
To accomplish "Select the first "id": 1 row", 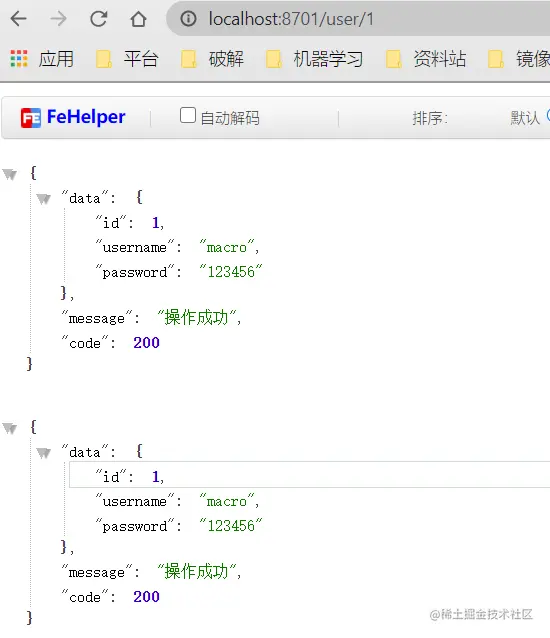I will [129, 223].
